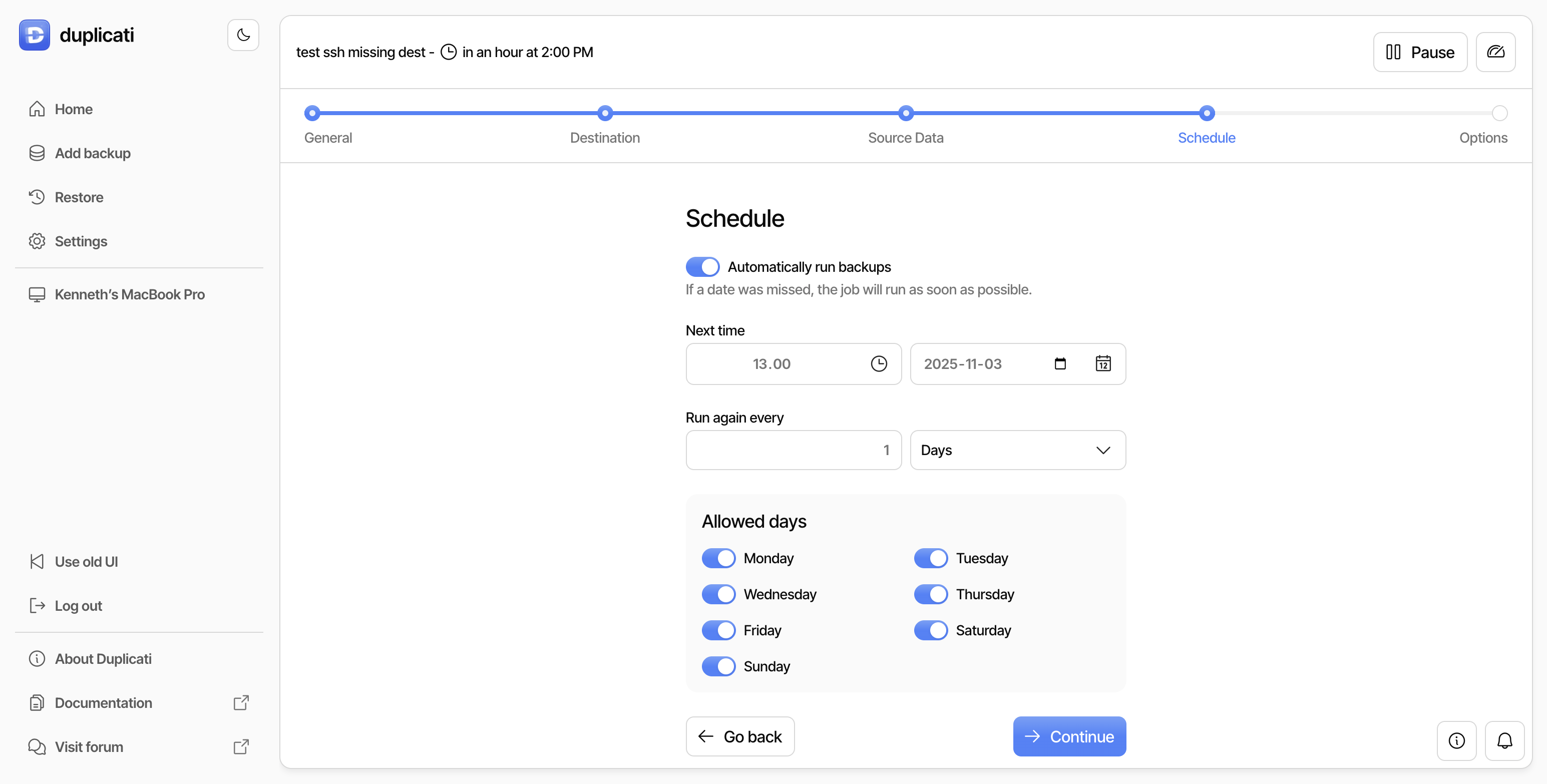Viewport: 1547px width, 784px height.
Task: Toggle dark mode moon icon
Action: (243, 35)
